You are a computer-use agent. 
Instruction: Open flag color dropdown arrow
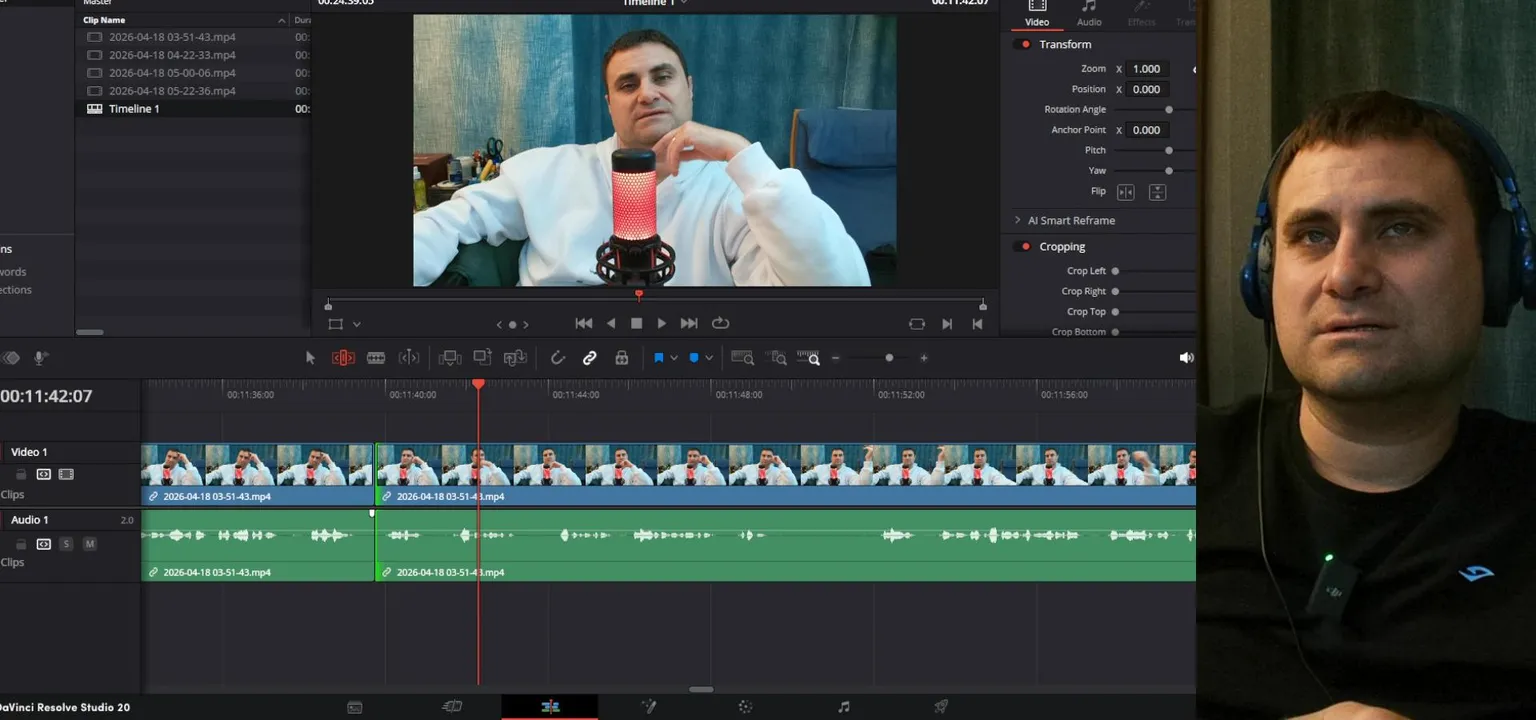(674, 358)
